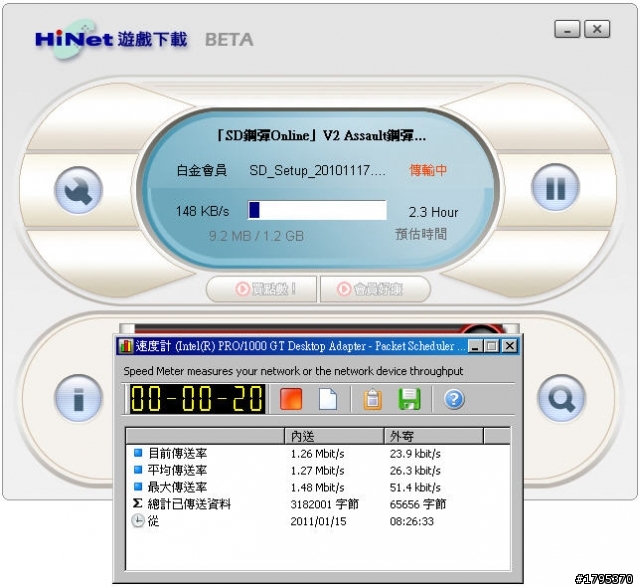Click the 會員好康 button

click(375, 289)
